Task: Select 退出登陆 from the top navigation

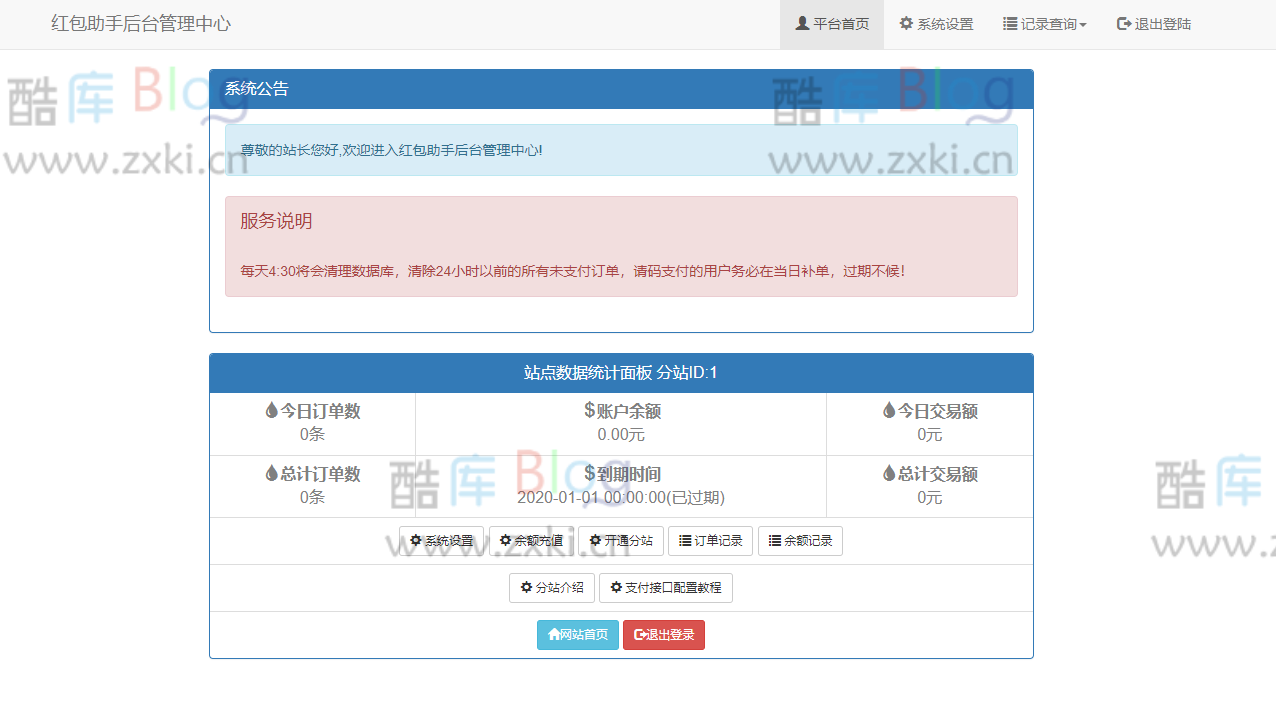Action: [x=1153, y=23]
